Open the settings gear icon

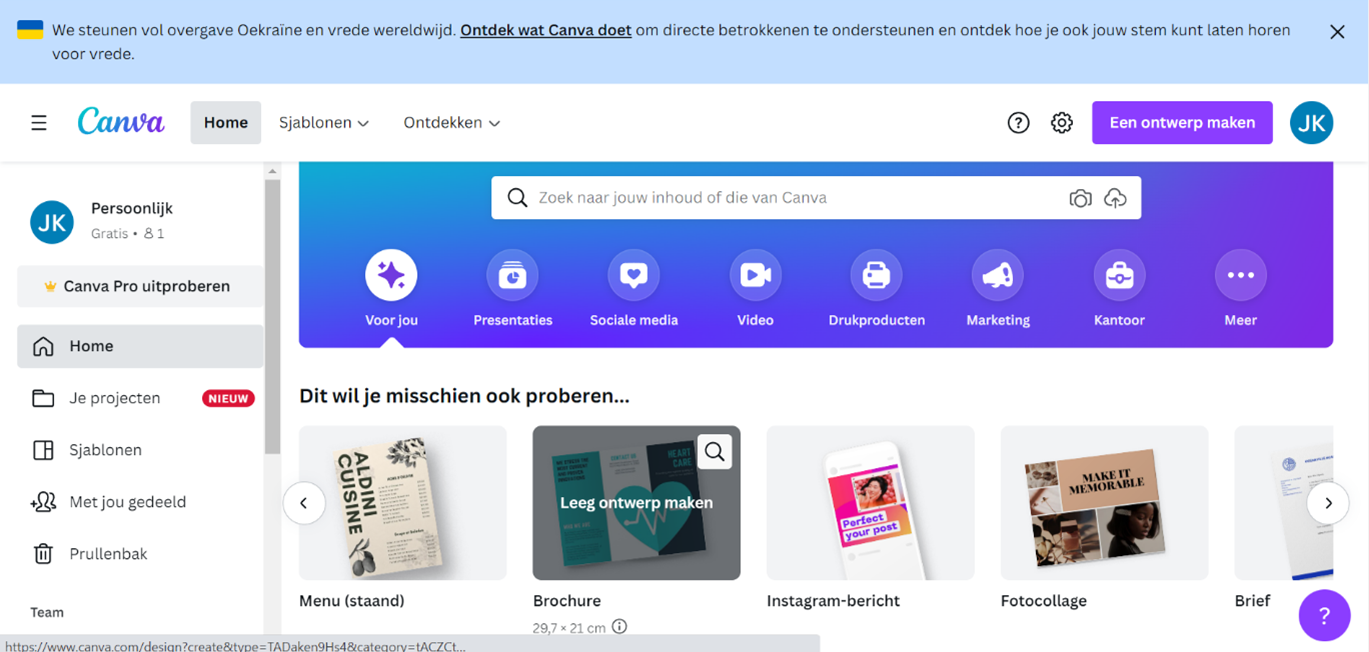pos(1061,122)
